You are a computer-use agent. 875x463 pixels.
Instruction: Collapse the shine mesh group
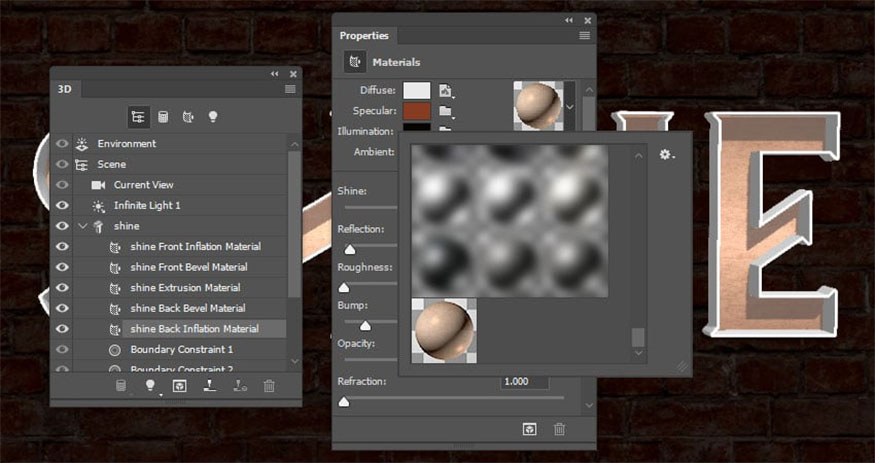(x=82, y=226)
